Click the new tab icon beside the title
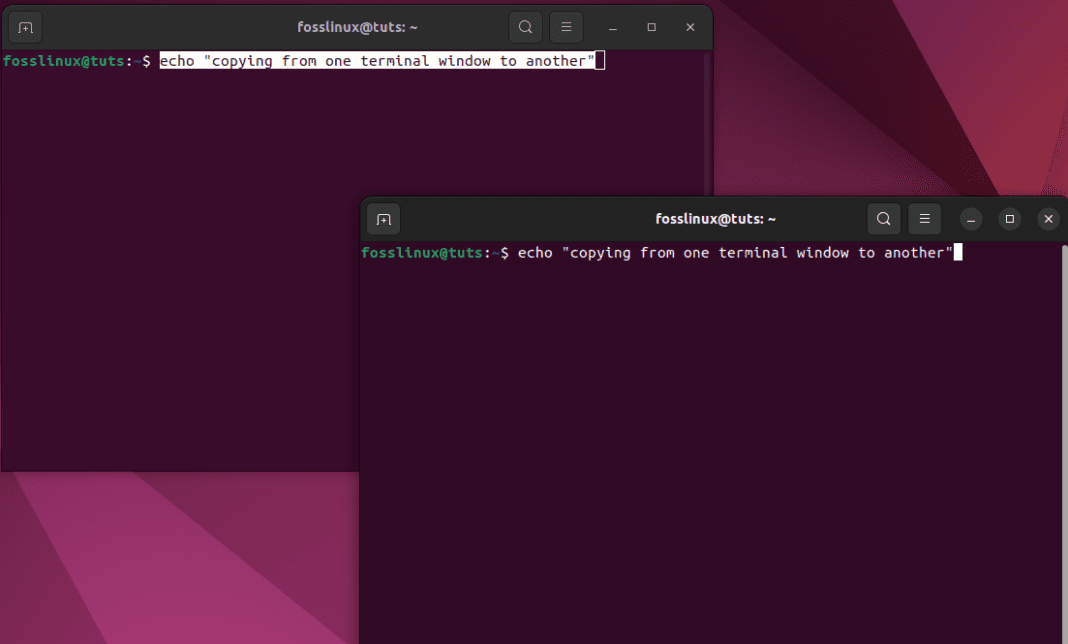 (x=383, y=219)
